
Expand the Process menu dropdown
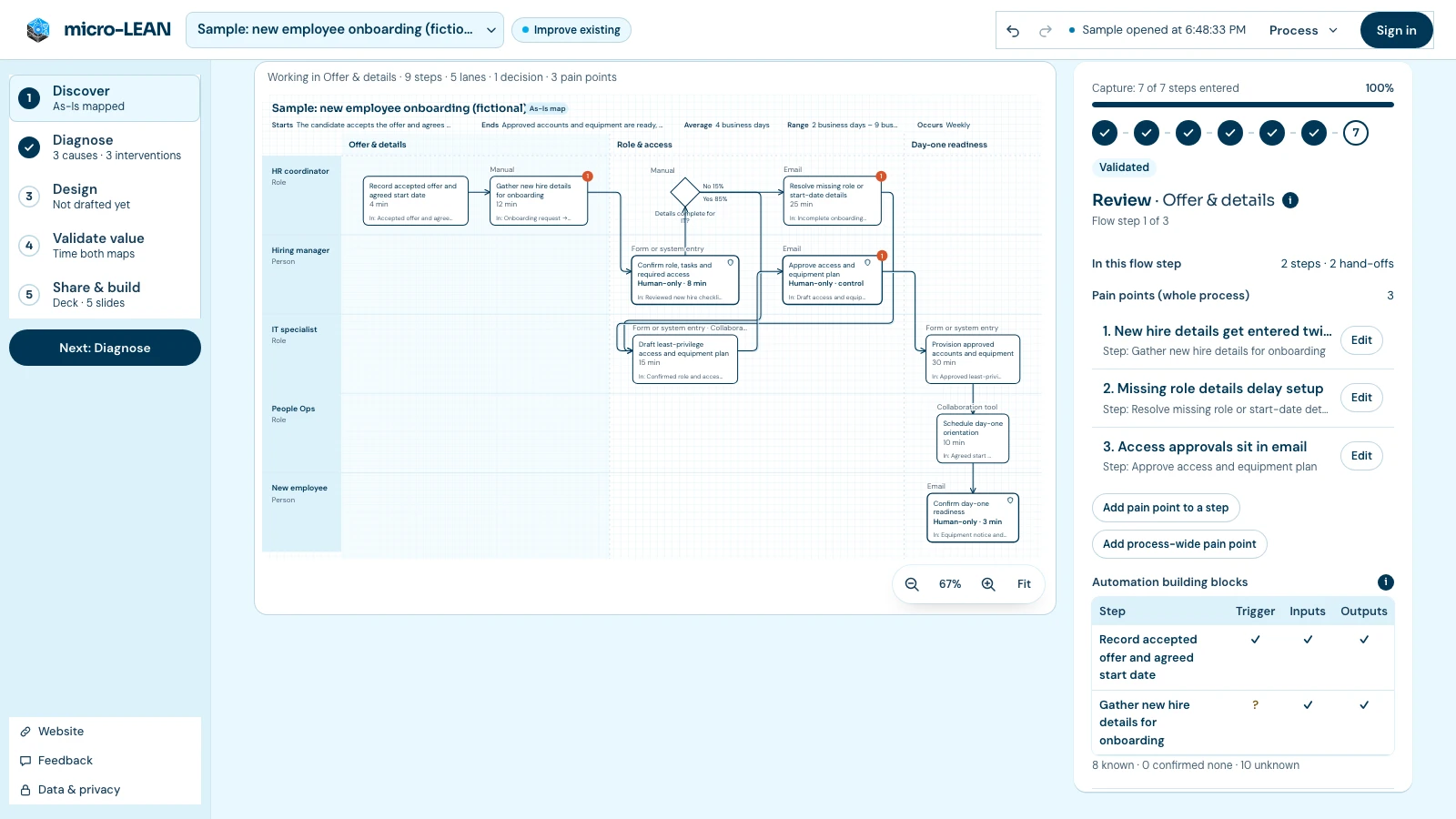click(x=1303, y=30)
